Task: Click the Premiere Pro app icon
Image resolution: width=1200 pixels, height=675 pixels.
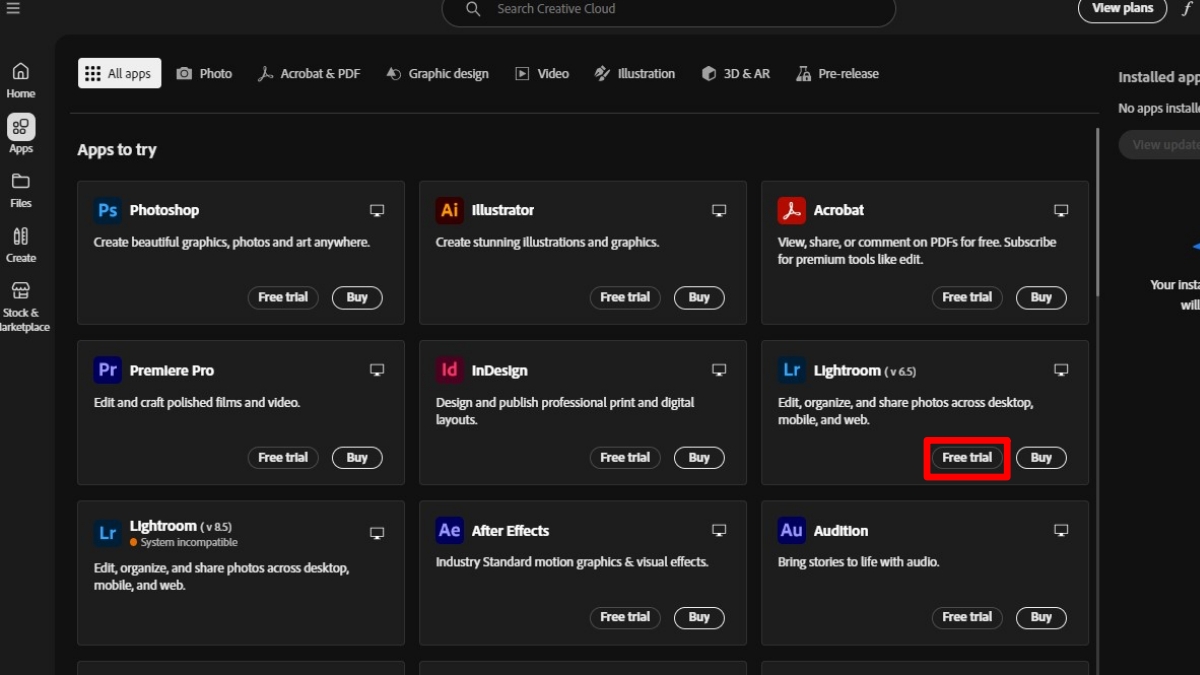Action: coord(107,370)
